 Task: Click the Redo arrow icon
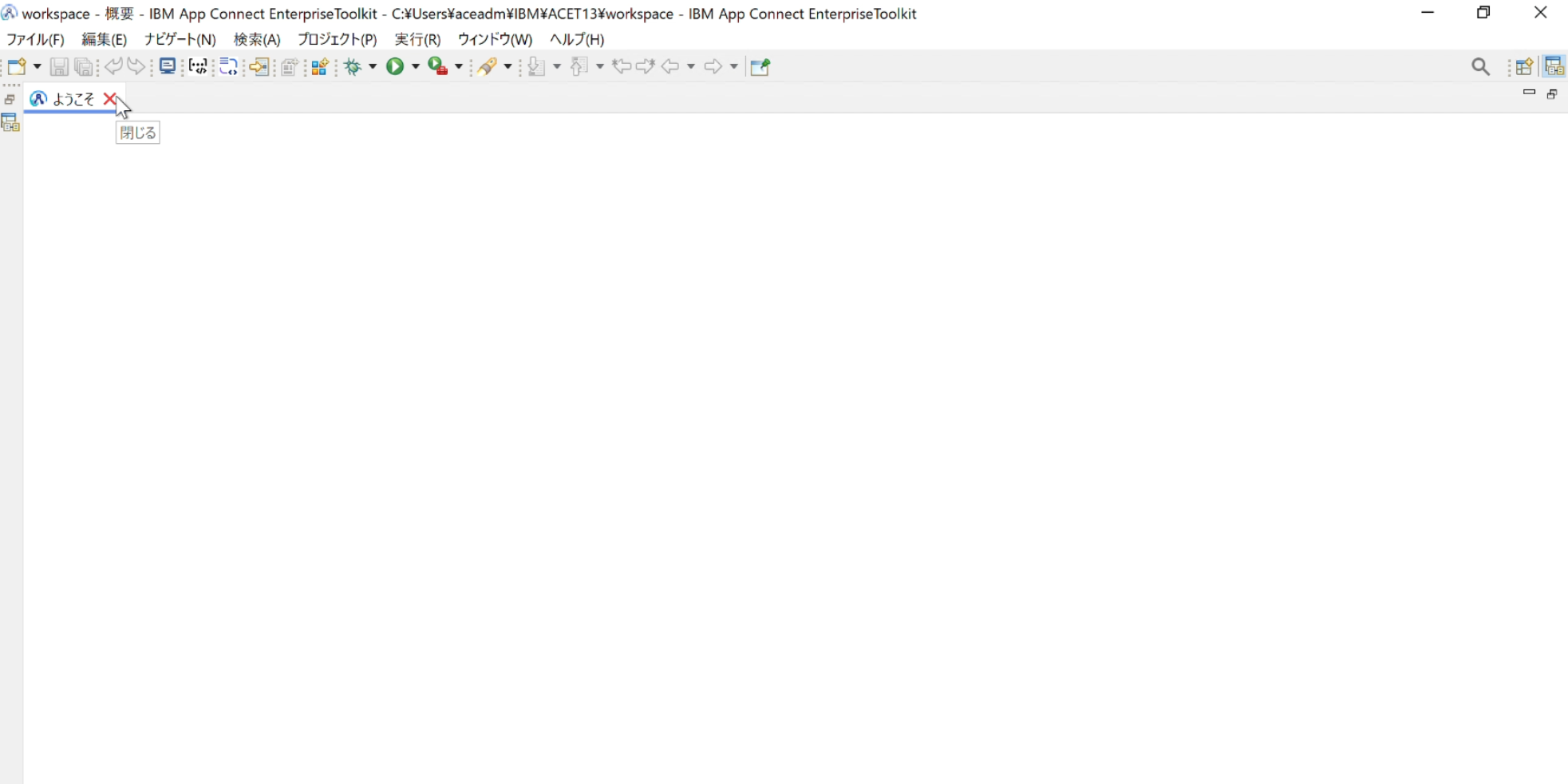(137, 66)
